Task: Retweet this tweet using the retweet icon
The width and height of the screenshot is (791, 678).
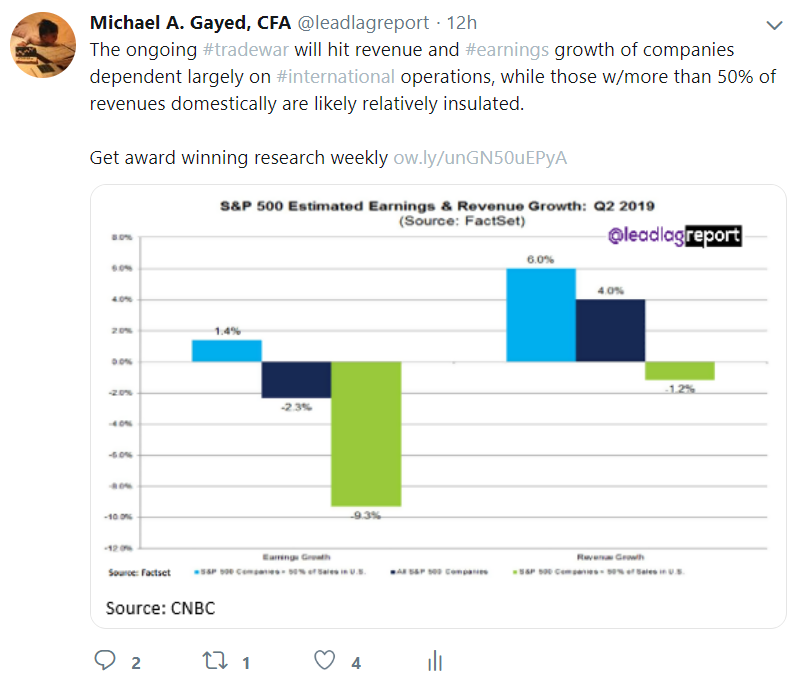Action: click(x=214, y=661)
